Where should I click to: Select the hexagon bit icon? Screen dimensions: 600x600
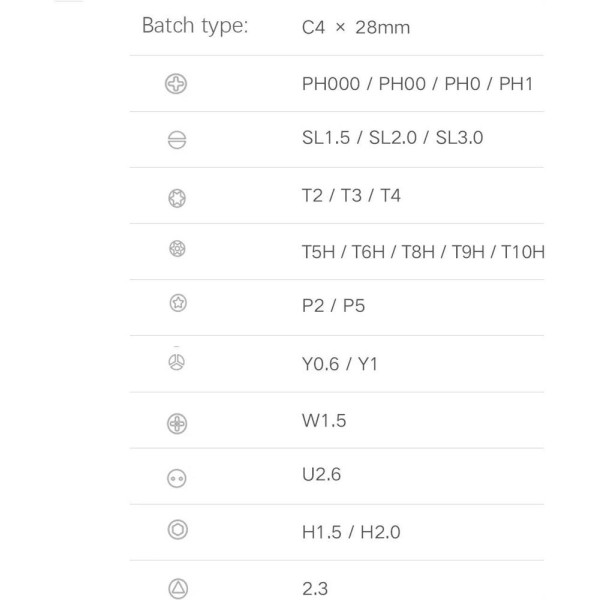[178, 530]
